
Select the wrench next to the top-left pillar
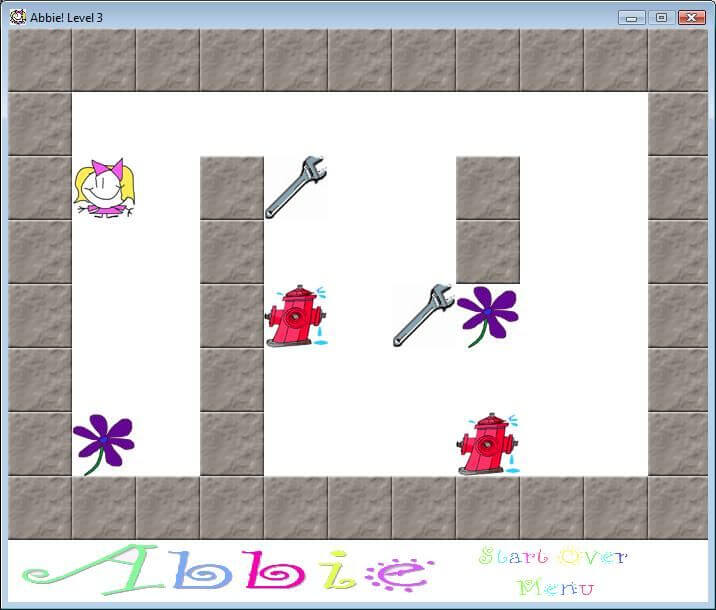[x=296, y=187]
